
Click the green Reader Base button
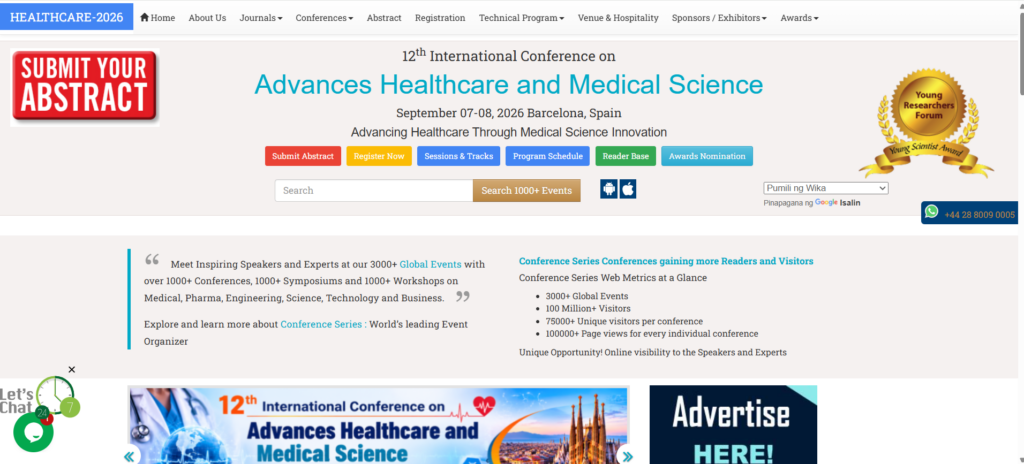point(626,156)
